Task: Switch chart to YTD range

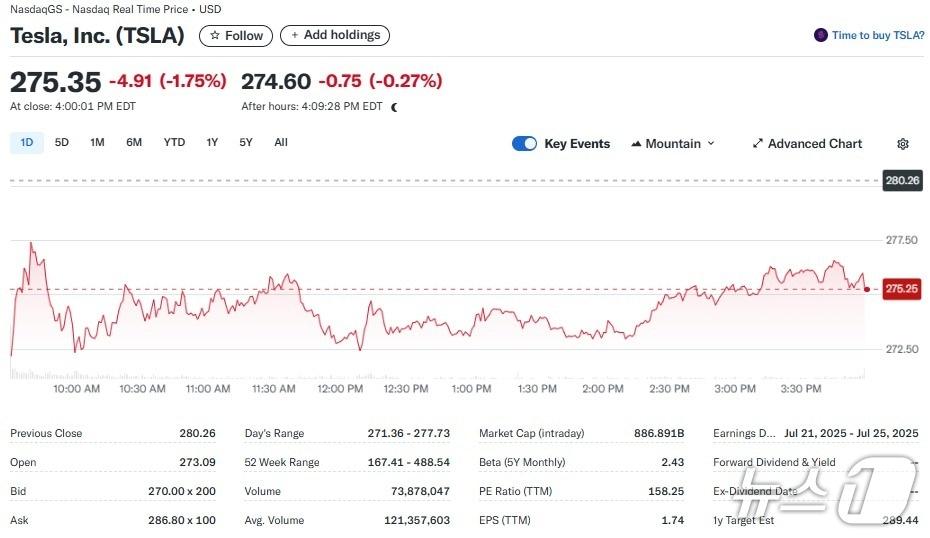Action: [x=174, y=143]
